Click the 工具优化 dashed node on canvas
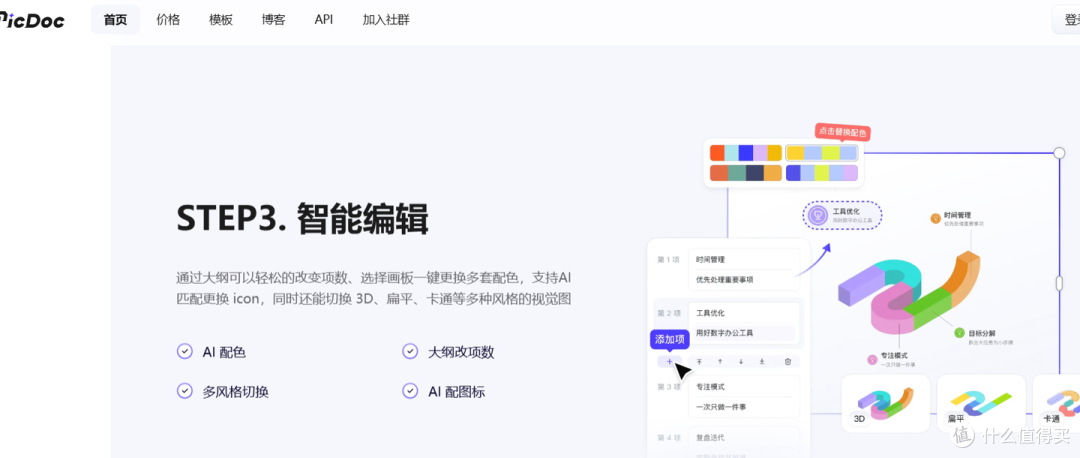 coord(842,216)
